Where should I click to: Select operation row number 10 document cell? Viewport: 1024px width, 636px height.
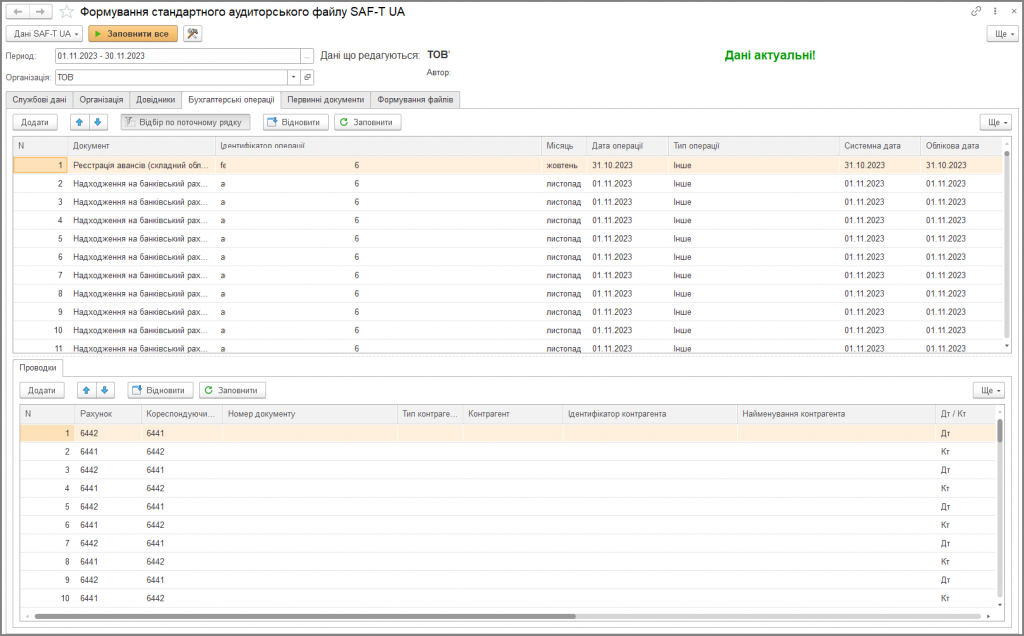141,330
